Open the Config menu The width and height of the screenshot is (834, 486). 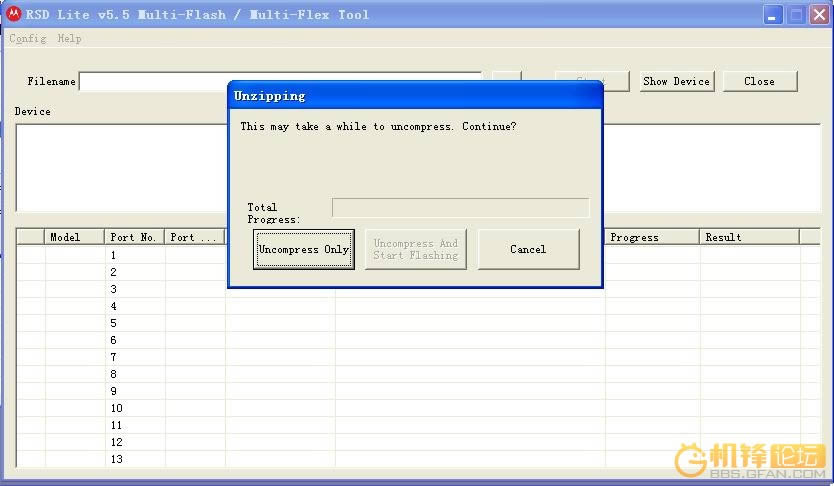[x=27, y=39]
